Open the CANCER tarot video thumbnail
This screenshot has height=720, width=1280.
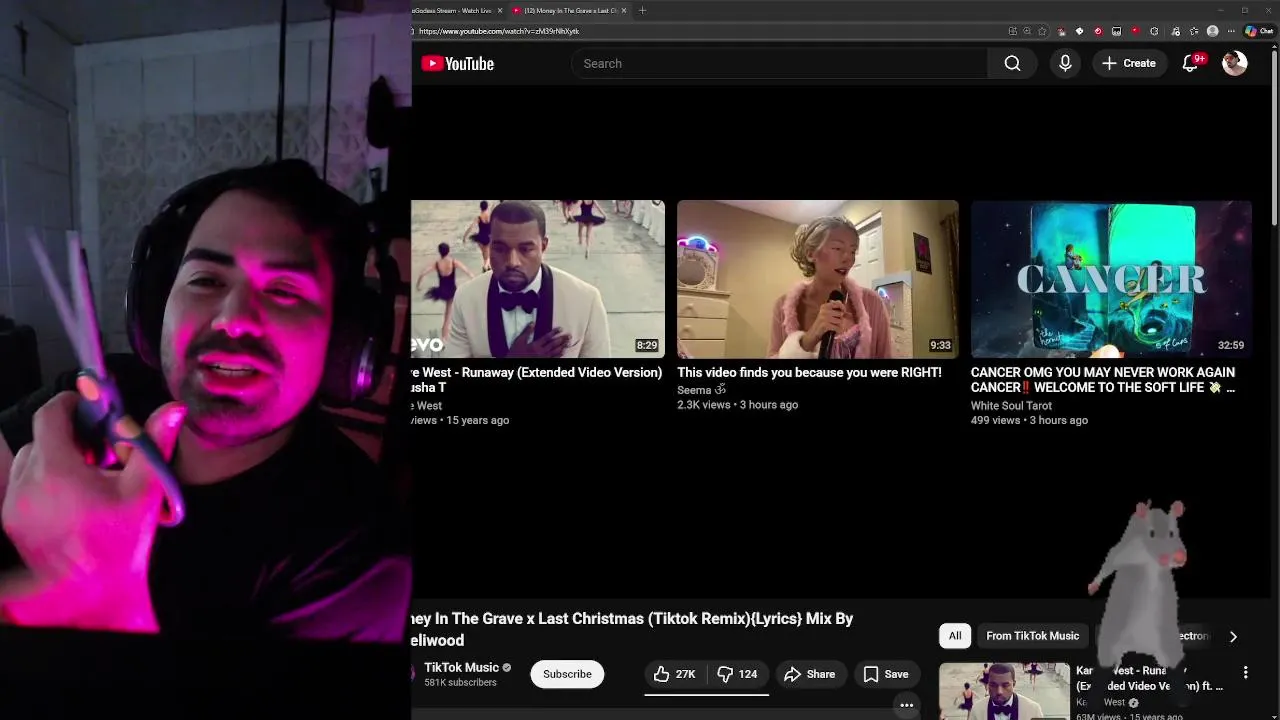[1111, 279]
